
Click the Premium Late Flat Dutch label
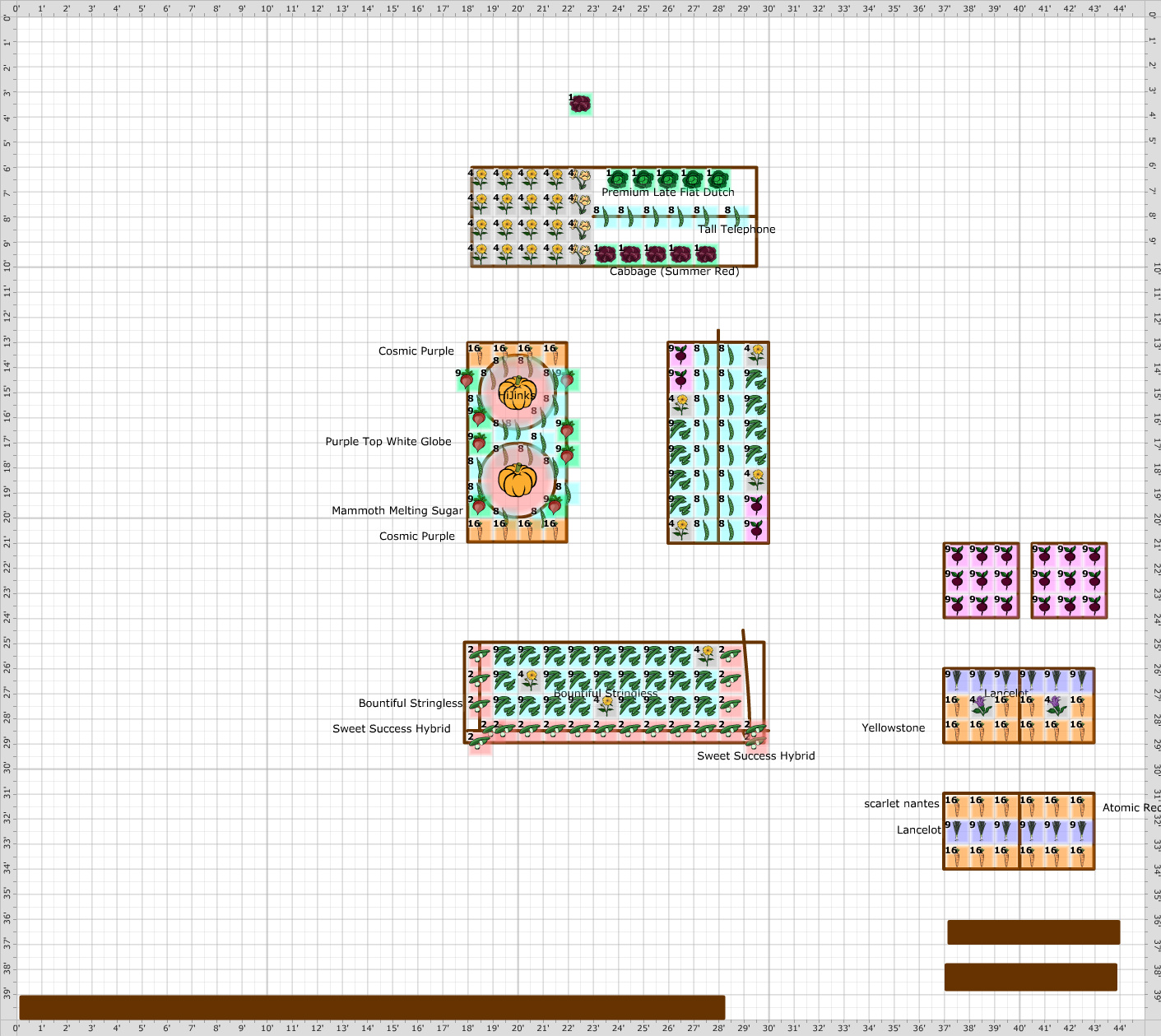point(668,193)
